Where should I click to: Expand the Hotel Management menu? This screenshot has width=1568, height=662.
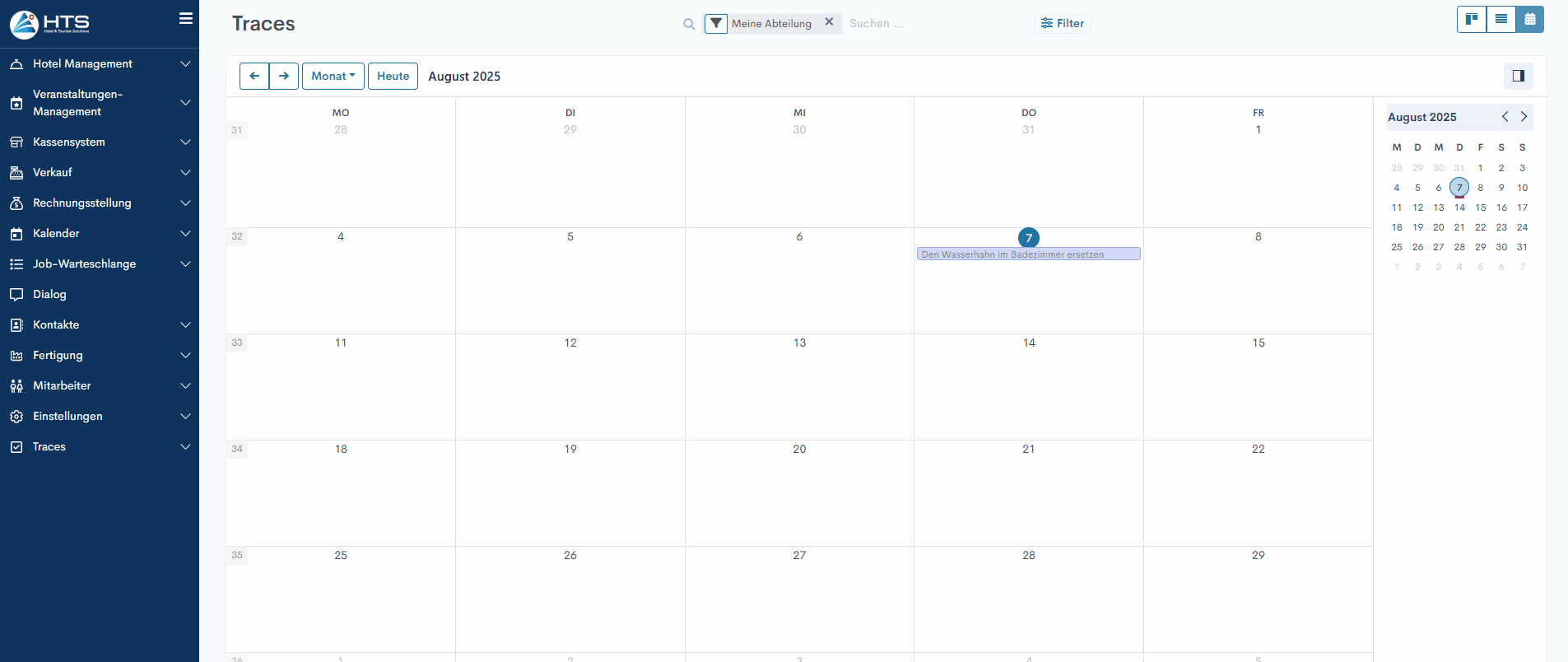point(99,63)
